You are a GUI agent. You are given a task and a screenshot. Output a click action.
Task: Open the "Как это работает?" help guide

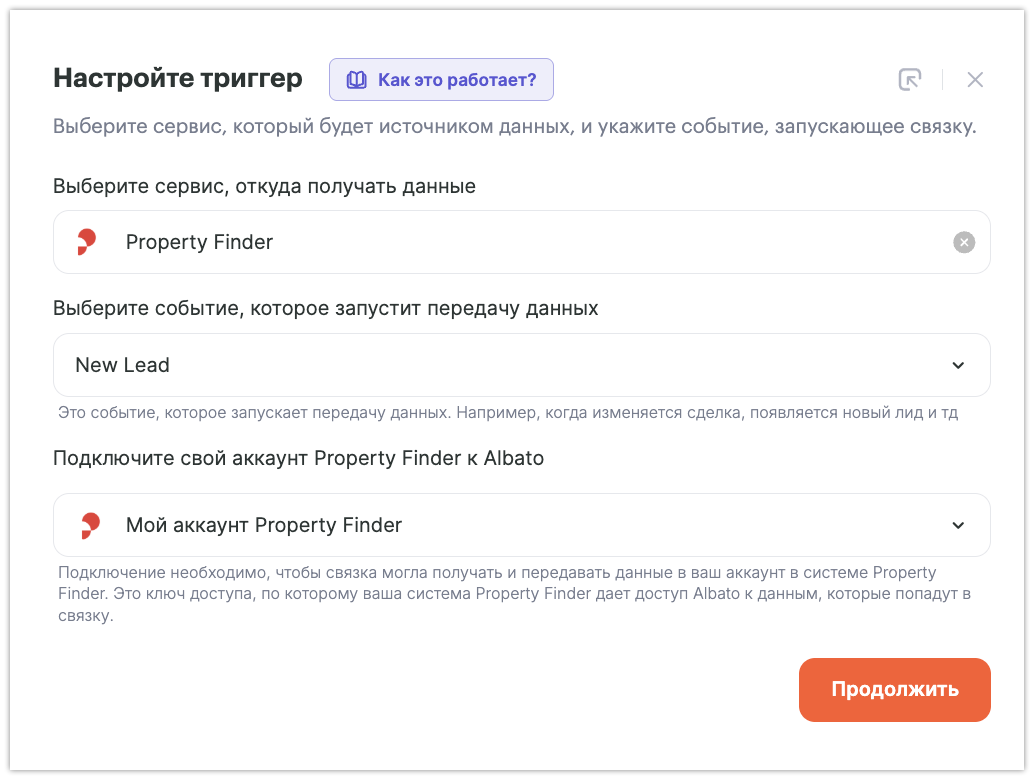pyautogui.click(x=456, y=80)
